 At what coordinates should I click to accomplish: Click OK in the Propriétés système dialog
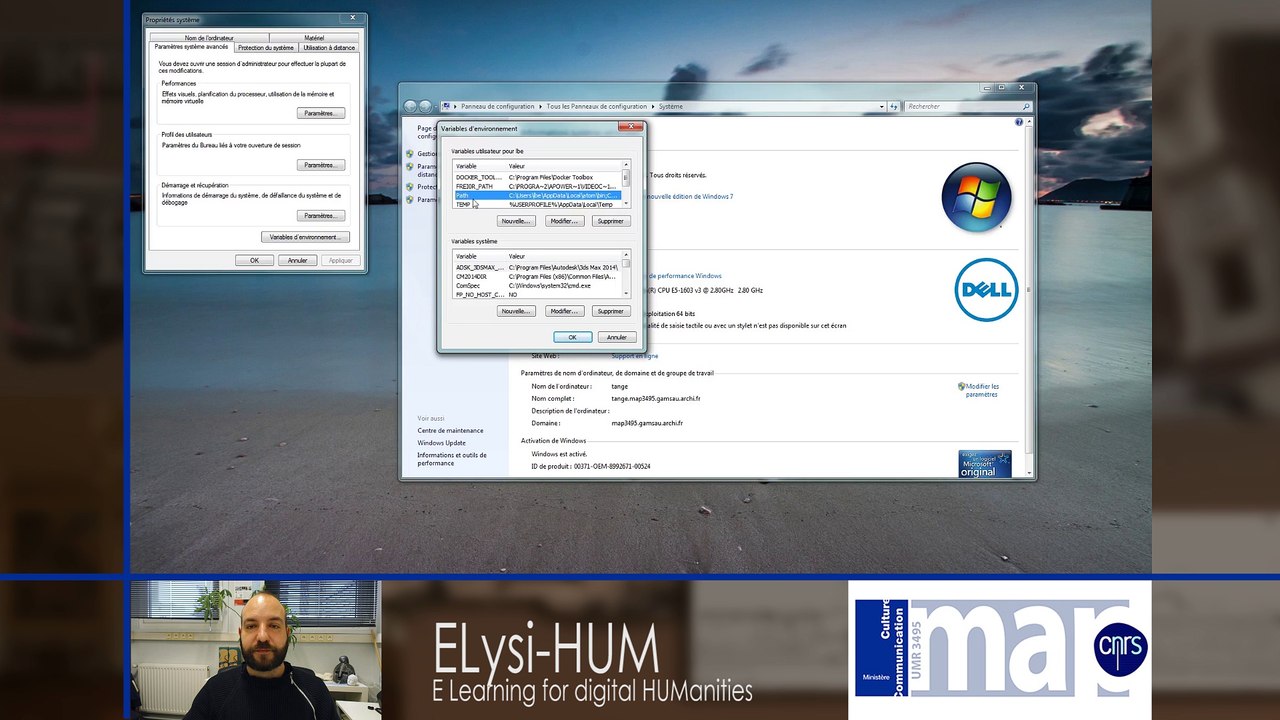point(254,260)
